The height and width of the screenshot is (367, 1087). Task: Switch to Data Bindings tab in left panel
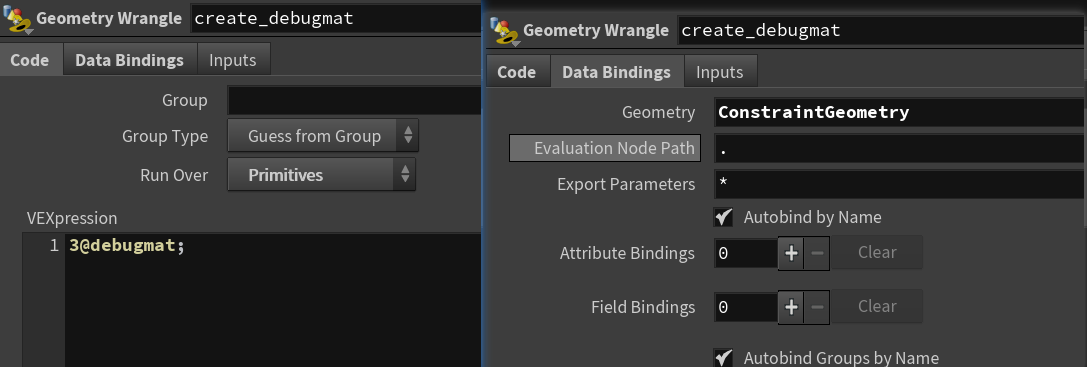point(130,60)
